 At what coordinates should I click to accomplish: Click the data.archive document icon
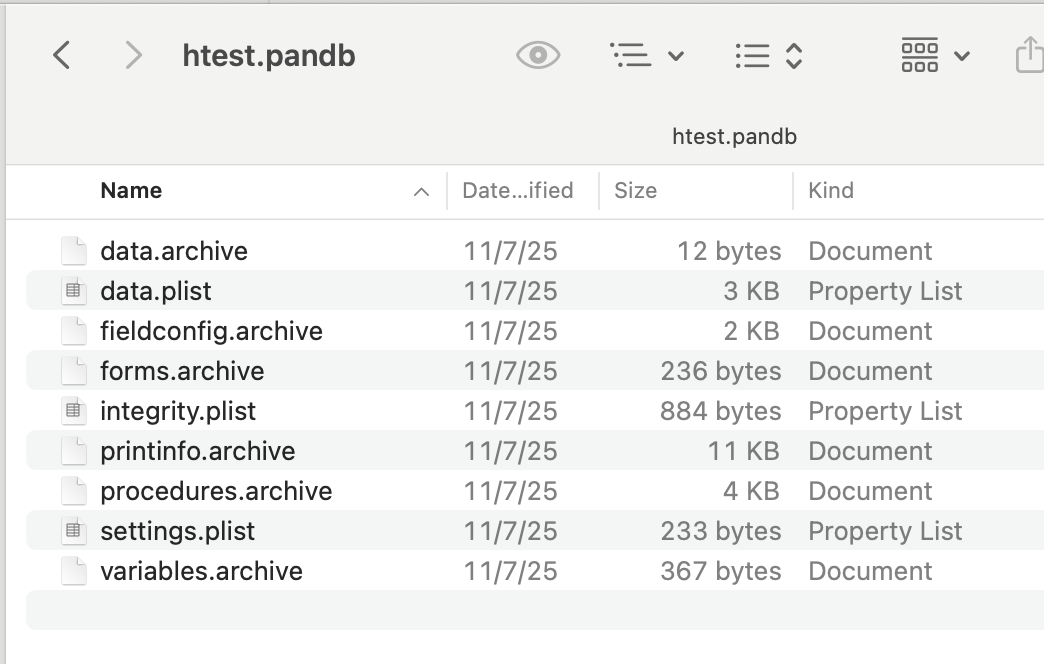pos(73,251)
